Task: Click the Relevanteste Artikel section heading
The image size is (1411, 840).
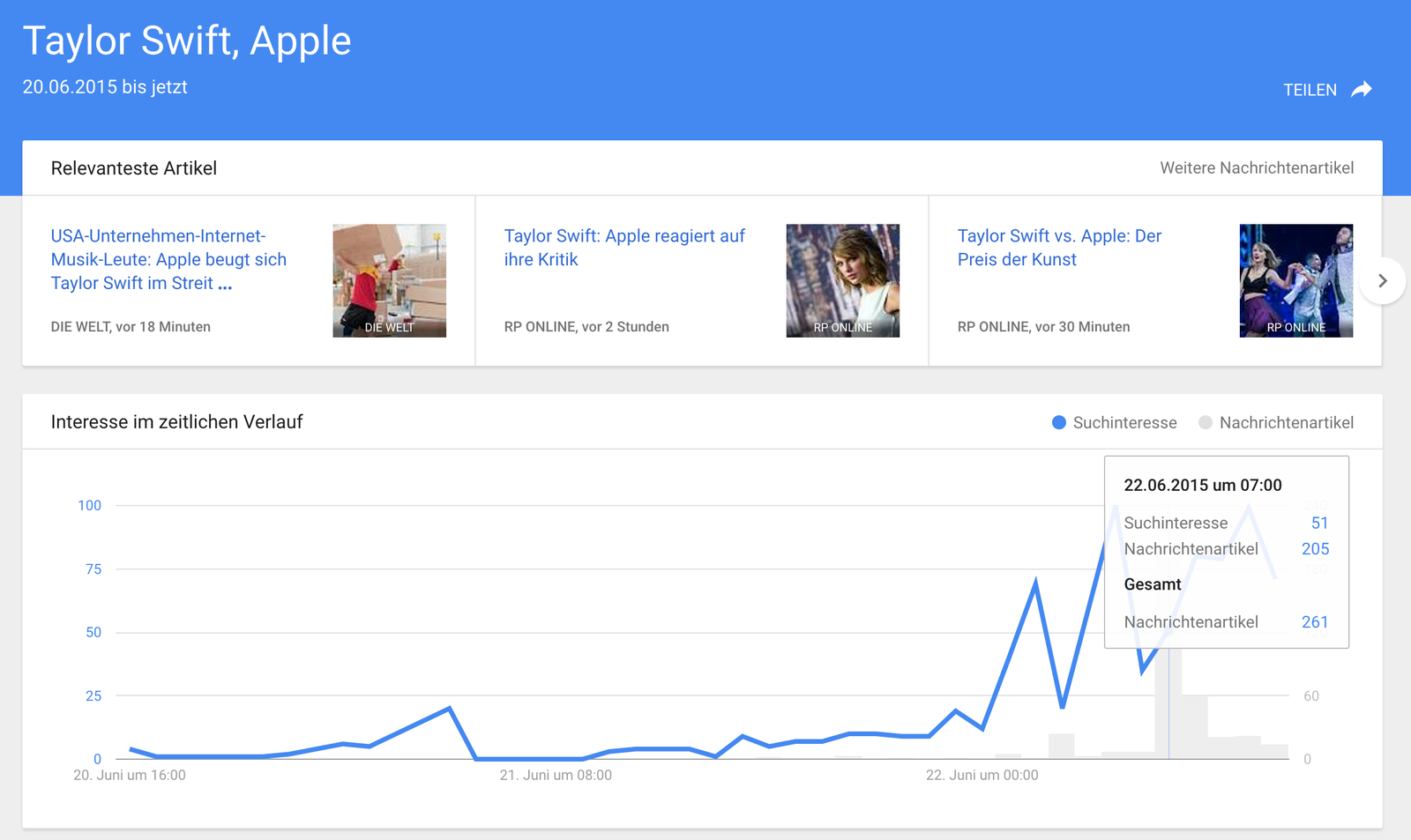Action: coord(134,167)
